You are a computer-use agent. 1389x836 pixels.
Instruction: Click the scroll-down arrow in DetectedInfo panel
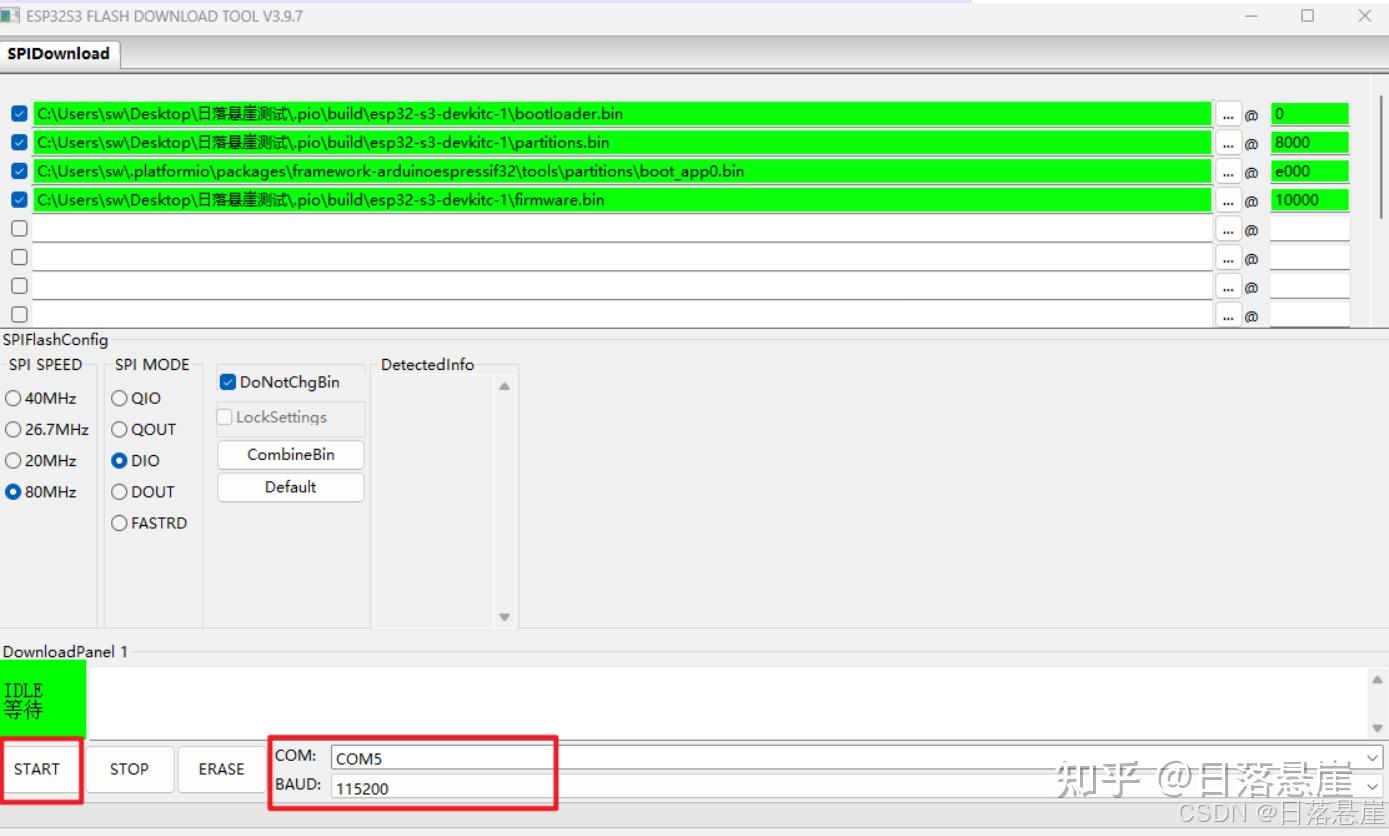coord(504,617)
